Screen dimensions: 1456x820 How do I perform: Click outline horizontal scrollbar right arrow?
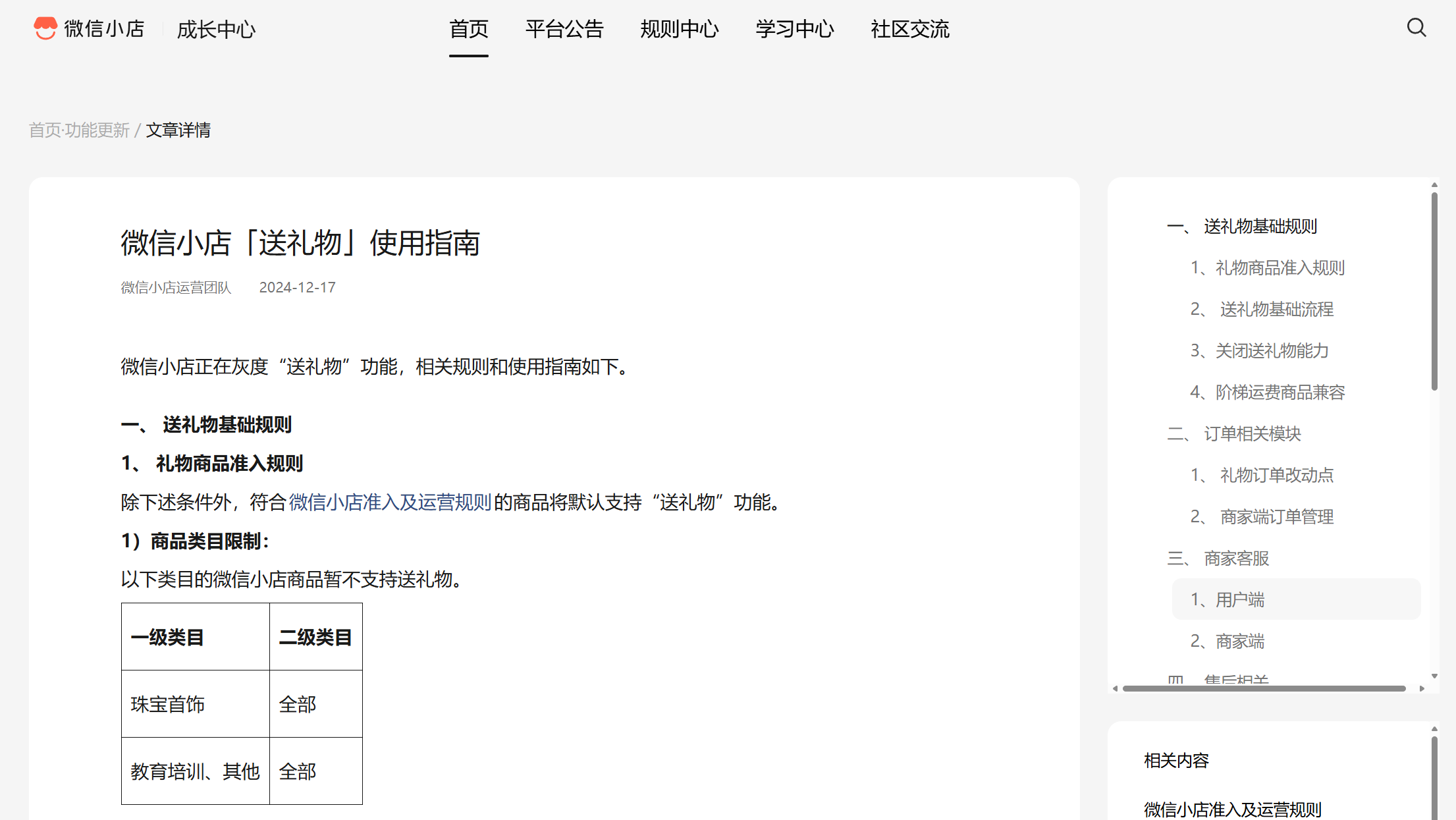[x=1422, y=688]
